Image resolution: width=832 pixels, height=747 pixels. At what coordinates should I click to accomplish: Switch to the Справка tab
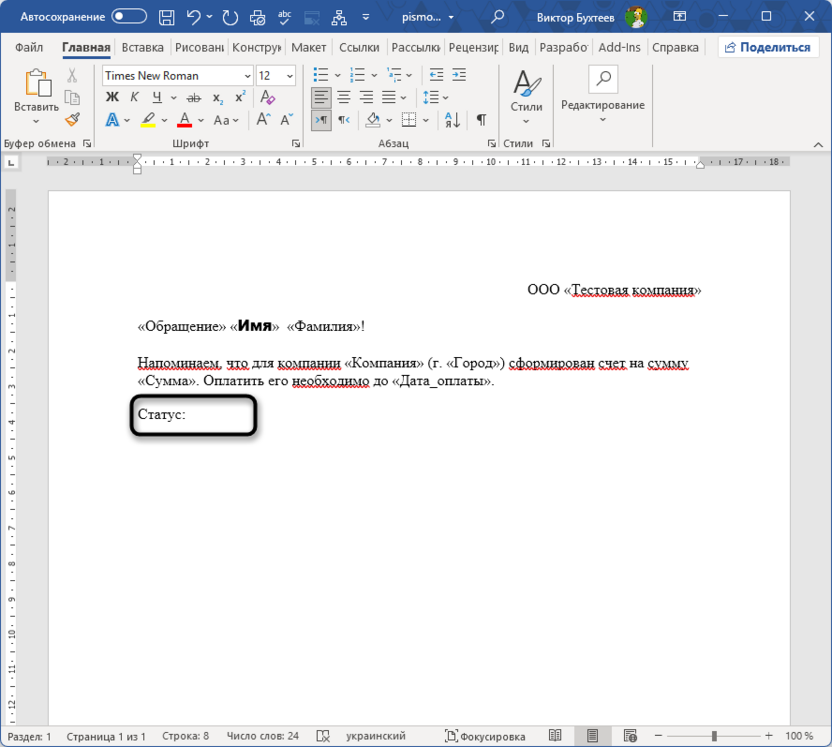point(675,47)
